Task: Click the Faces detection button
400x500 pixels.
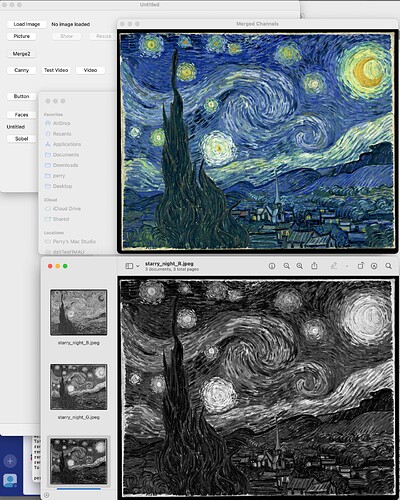Action: [x=22, y=115]
